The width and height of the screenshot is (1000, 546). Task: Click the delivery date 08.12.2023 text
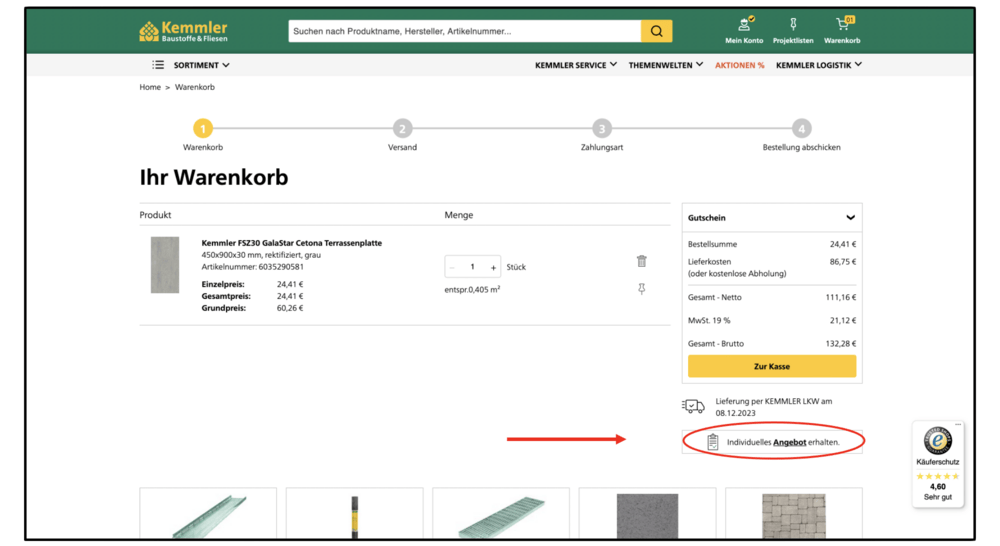pos(735,413)
